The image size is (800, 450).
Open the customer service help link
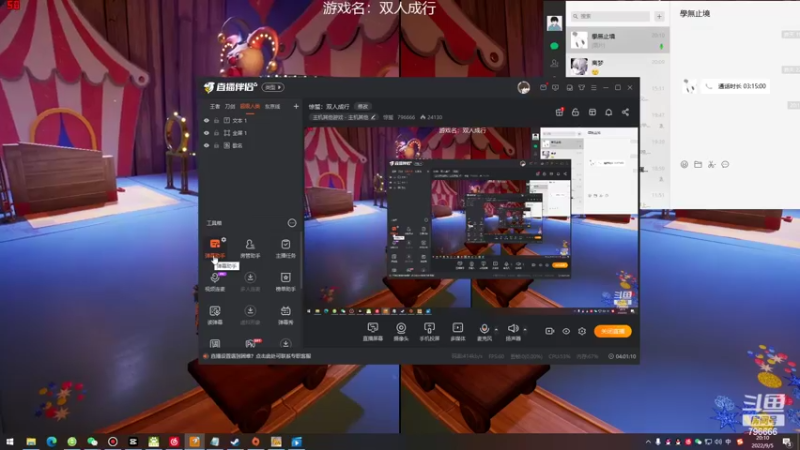click(x=261, y=356)
